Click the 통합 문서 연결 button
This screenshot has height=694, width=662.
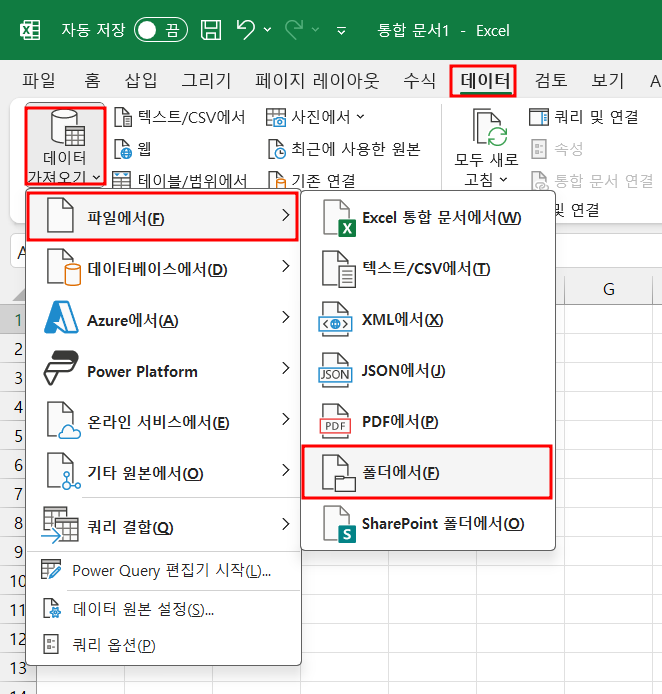point(592,181)
